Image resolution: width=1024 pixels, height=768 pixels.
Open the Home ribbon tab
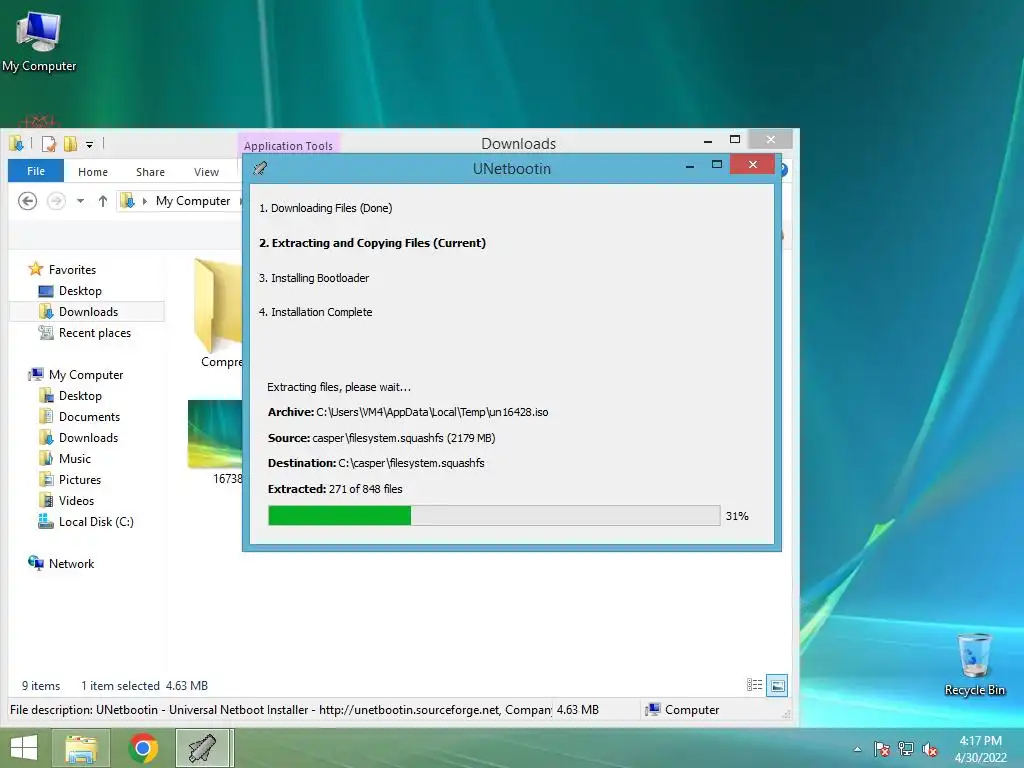(x=93, y=172)
